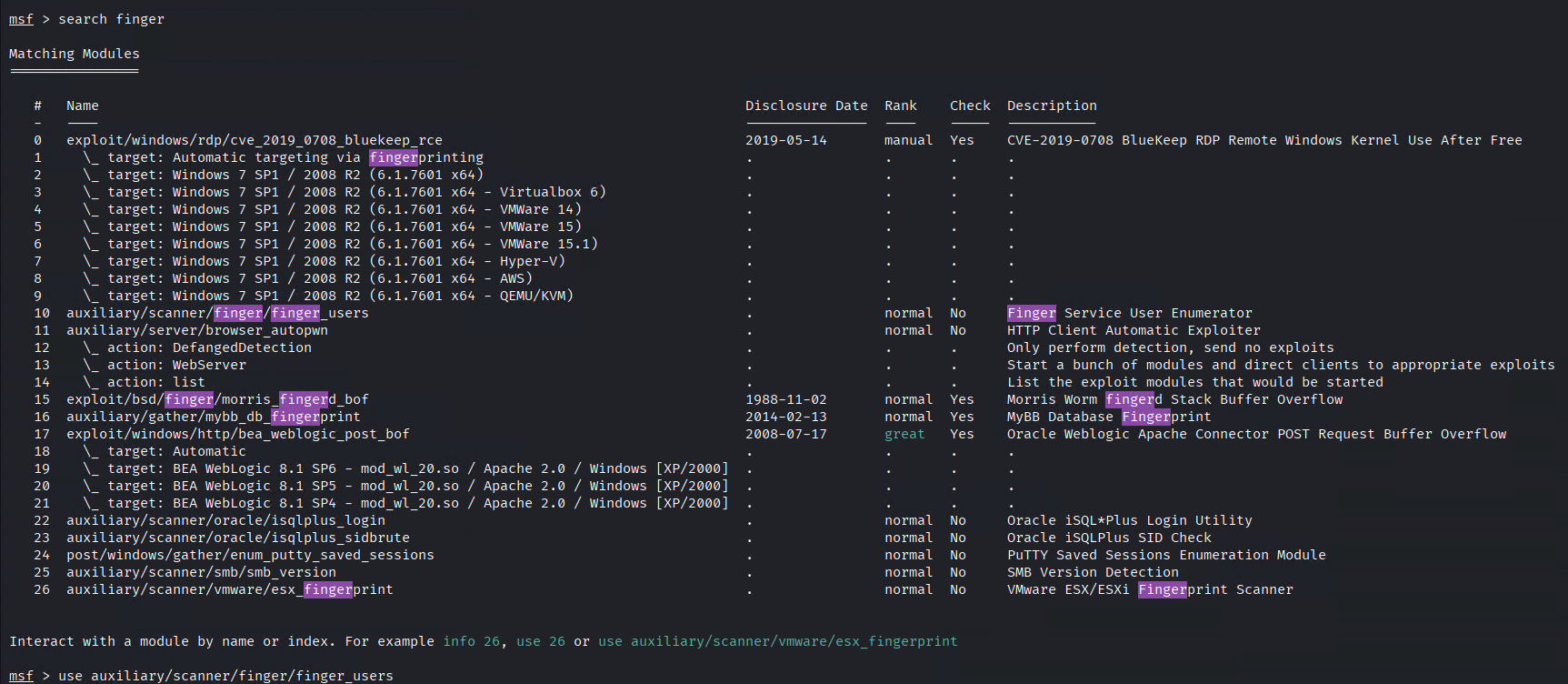The image size is (1568, 684).
Task: Click the green 'great' rank value
Action: [x=904, y=434]
